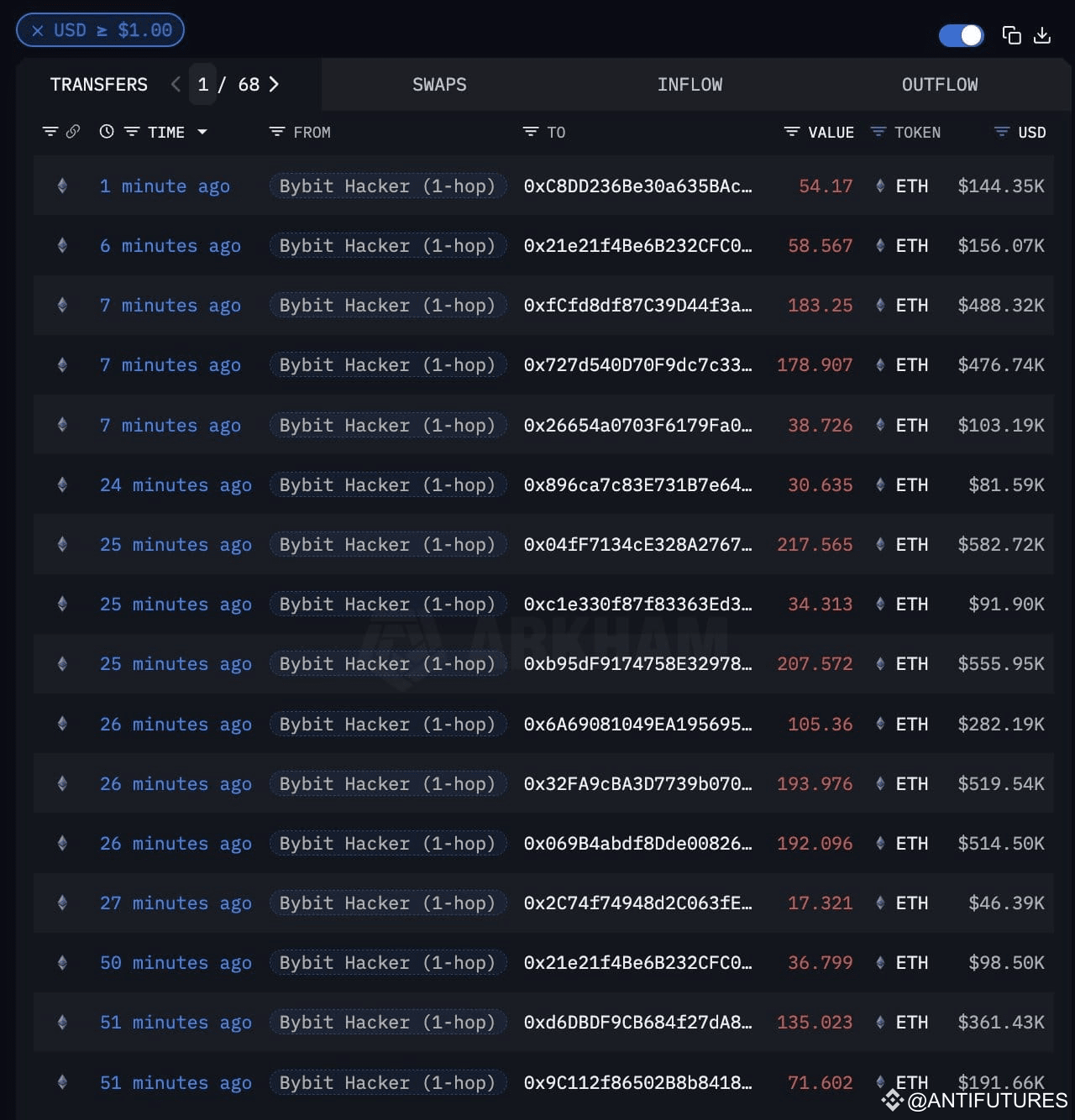Select the TRANSFERS tab

pos(98,84)
